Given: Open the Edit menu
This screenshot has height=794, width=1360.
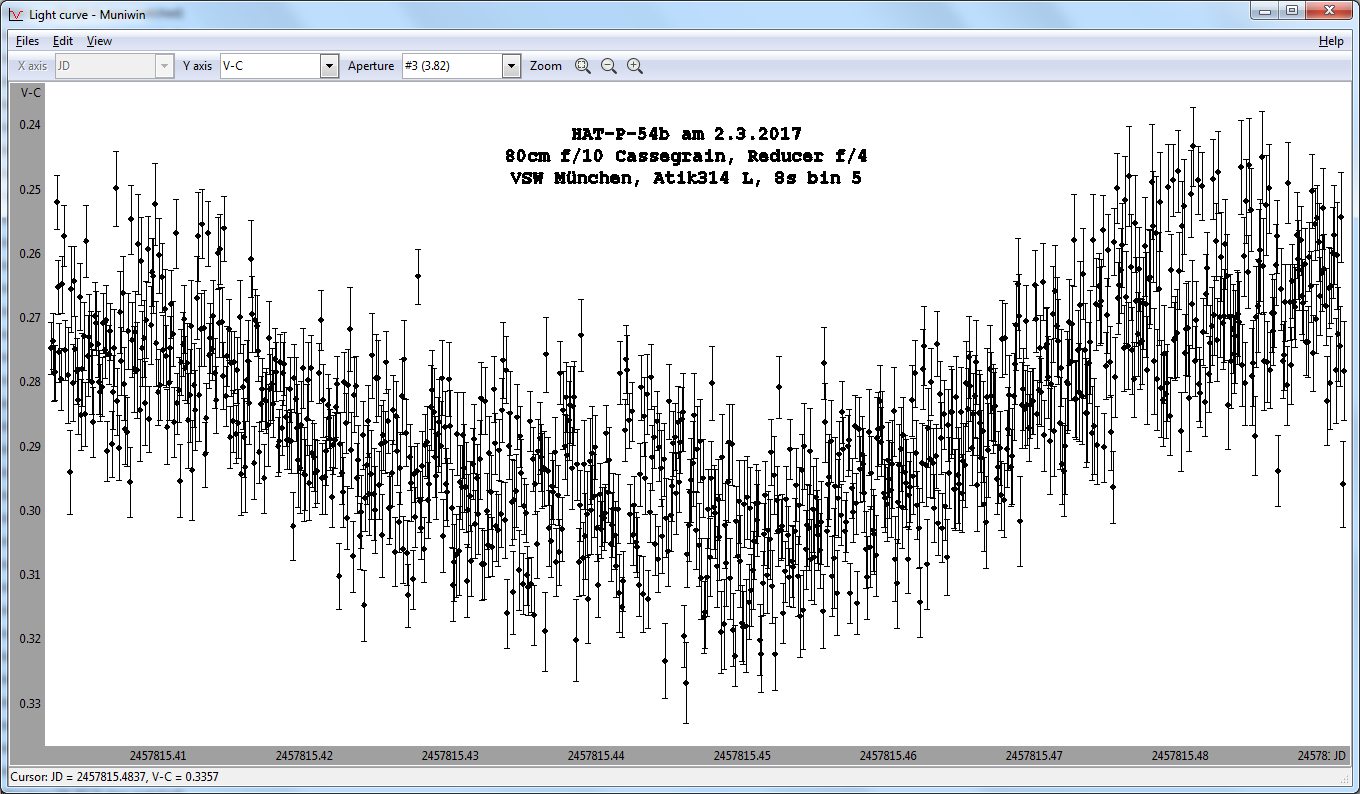Looking at the screenshot, I should pos(63,41).
